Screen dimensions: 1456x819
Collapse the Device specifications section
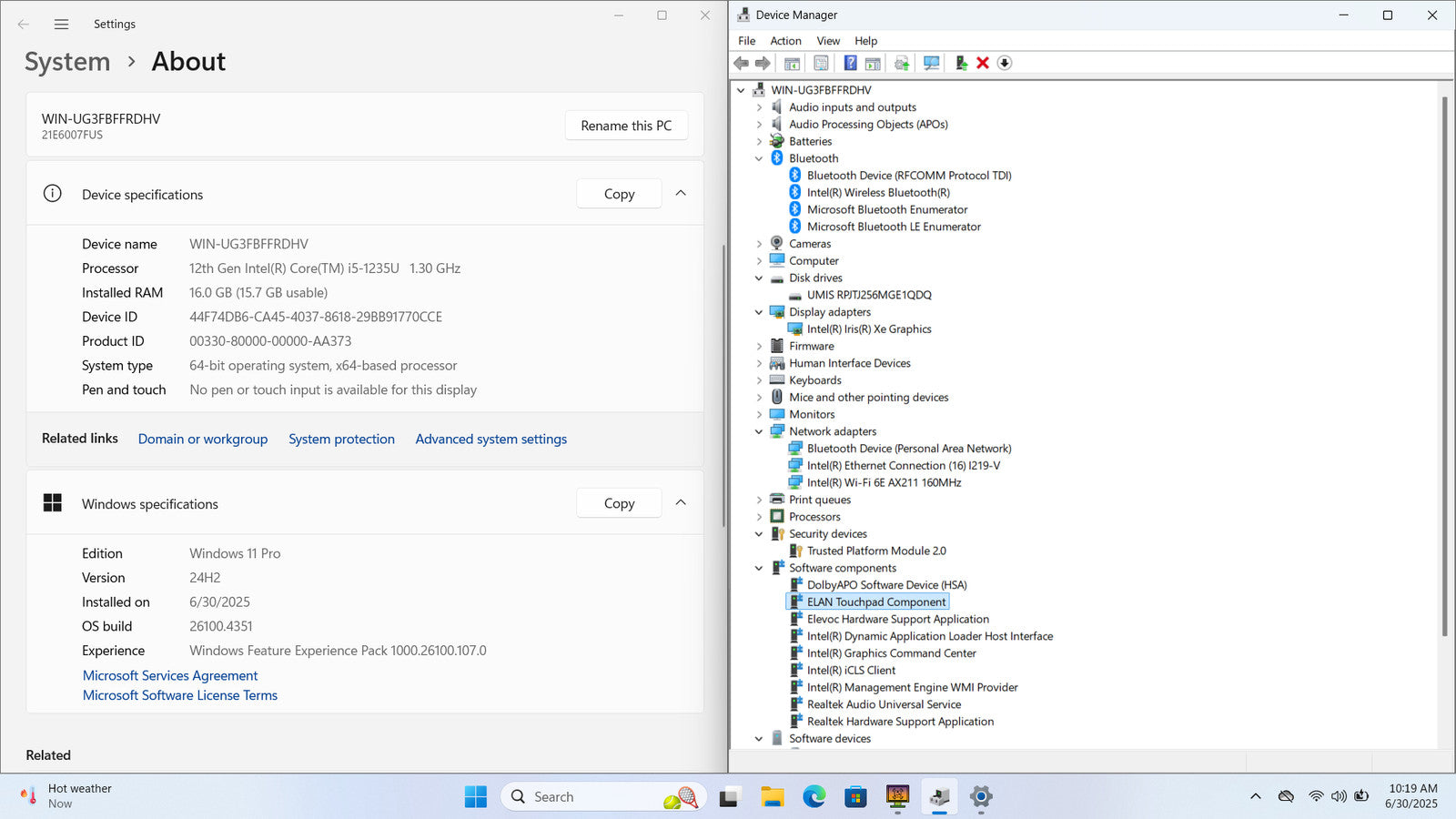tap(681, 194)
